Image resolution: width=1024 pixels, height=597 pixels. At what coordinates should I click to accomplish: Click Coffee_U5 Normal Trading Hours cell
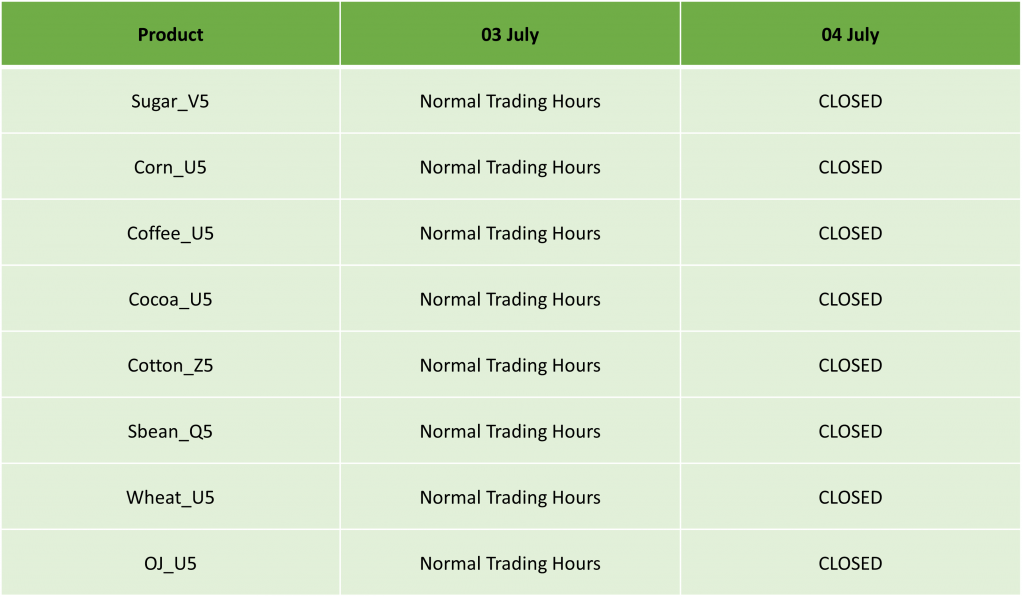click(510, 233)
